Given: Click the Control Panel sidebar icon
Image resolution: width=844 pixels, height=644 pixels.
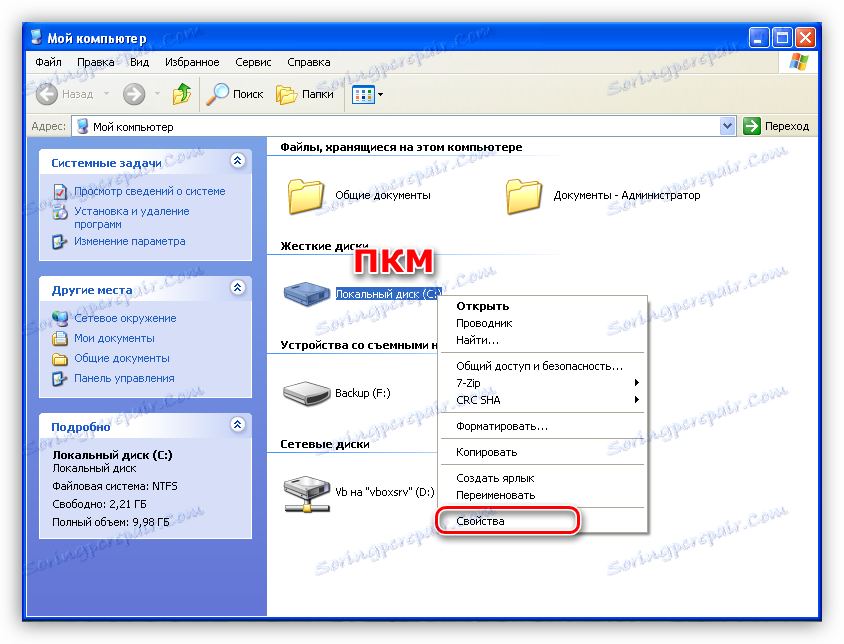Looking at the screenshot, I should click(x=59, y=379).
